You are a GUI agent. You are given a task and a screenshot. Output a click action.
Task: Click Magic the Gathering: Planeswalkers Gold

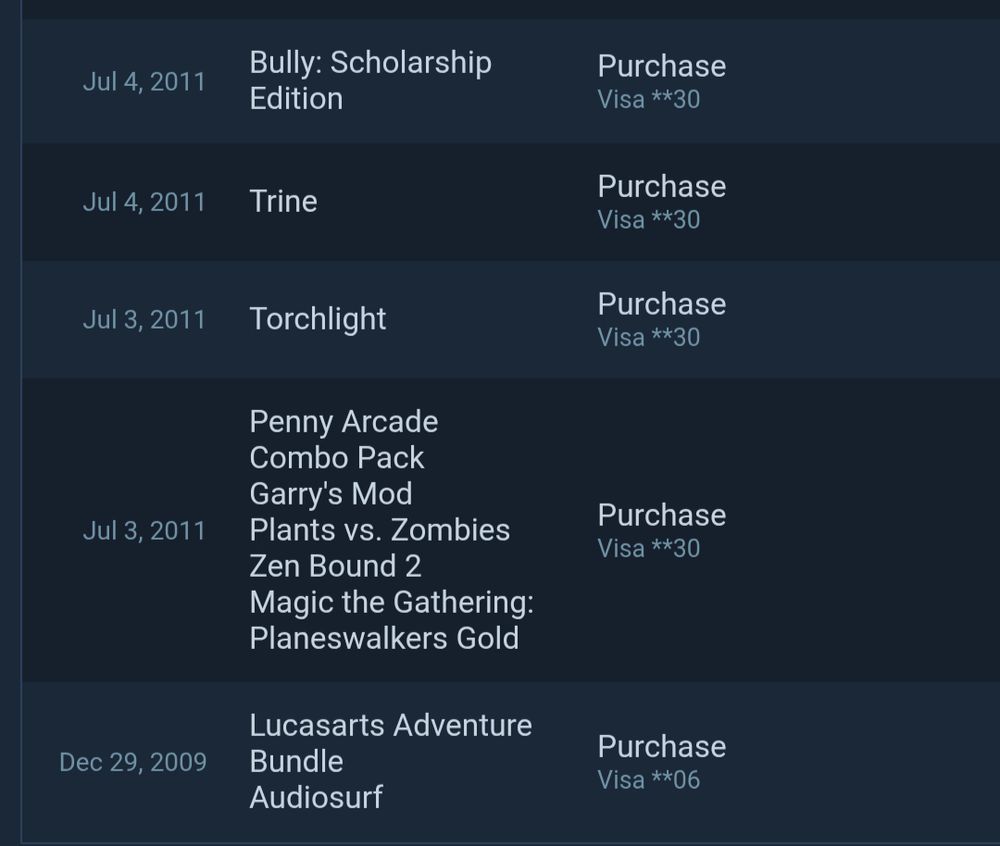[x=391, y=620]
